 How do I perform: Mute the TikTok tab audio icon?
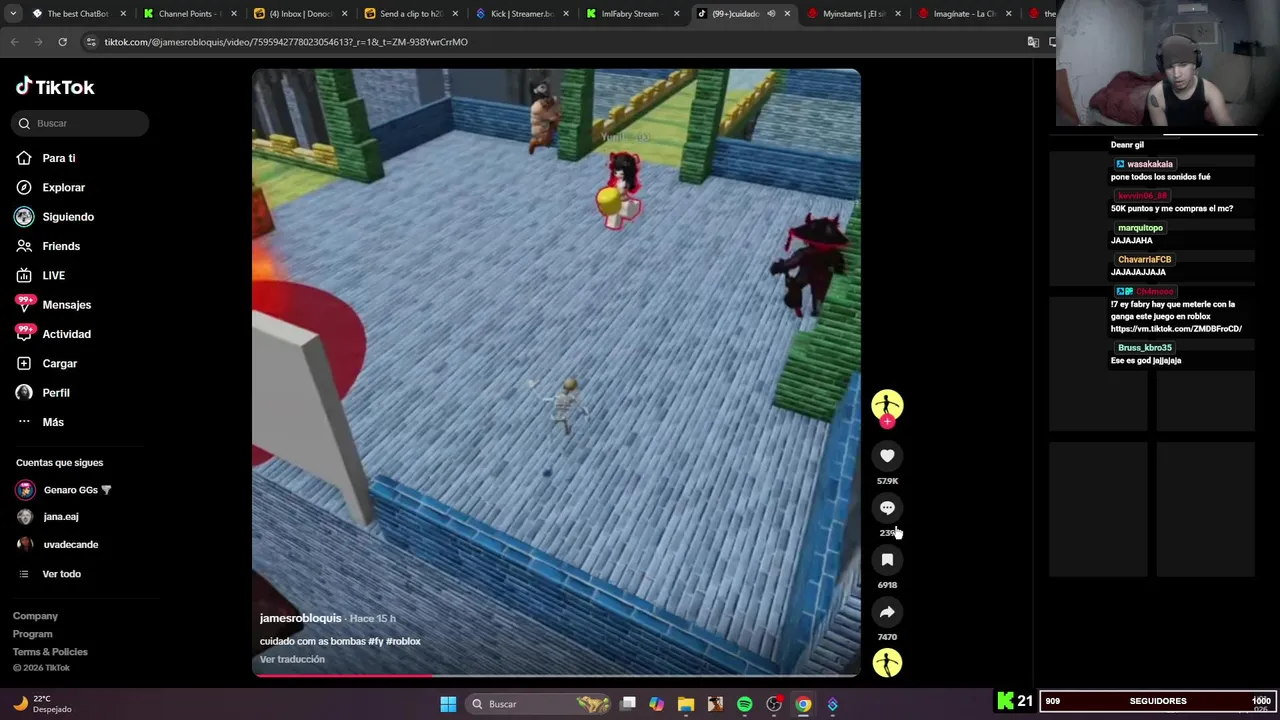pyautogui.click(x=771, y=14)
